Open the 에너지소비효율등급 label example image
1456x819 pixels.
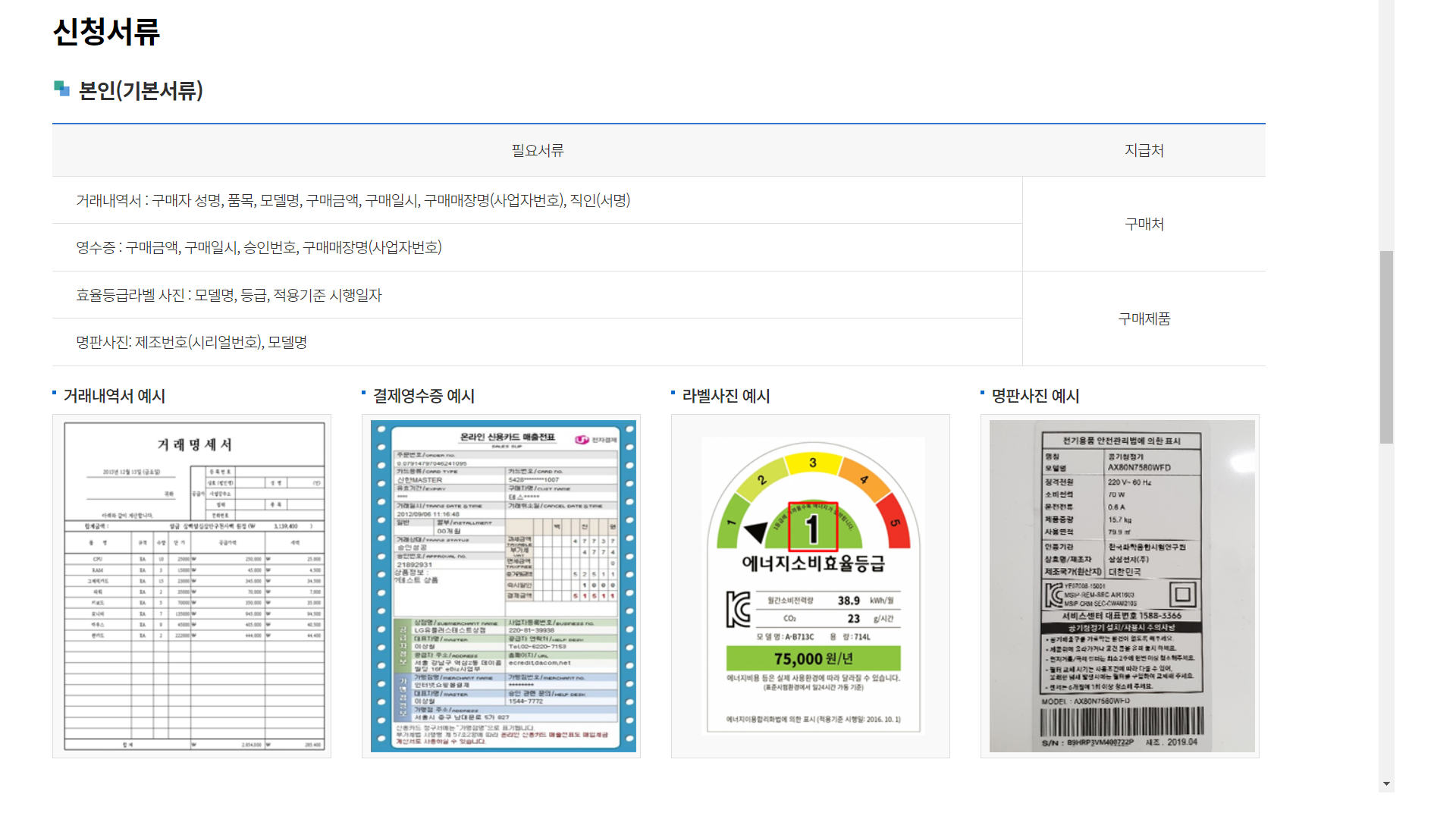(x=810, y=585)
